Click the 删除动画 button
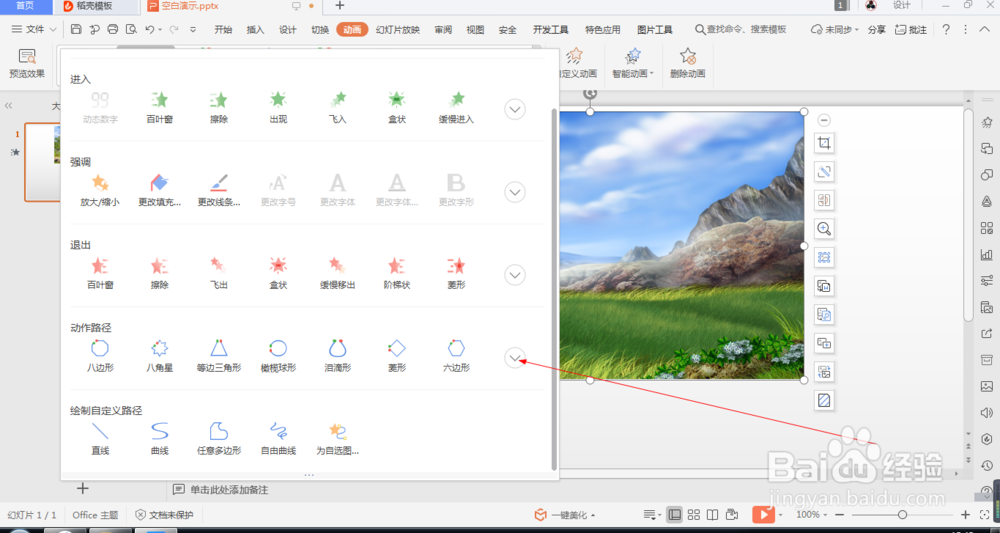1000x533 pixels. 688,63
